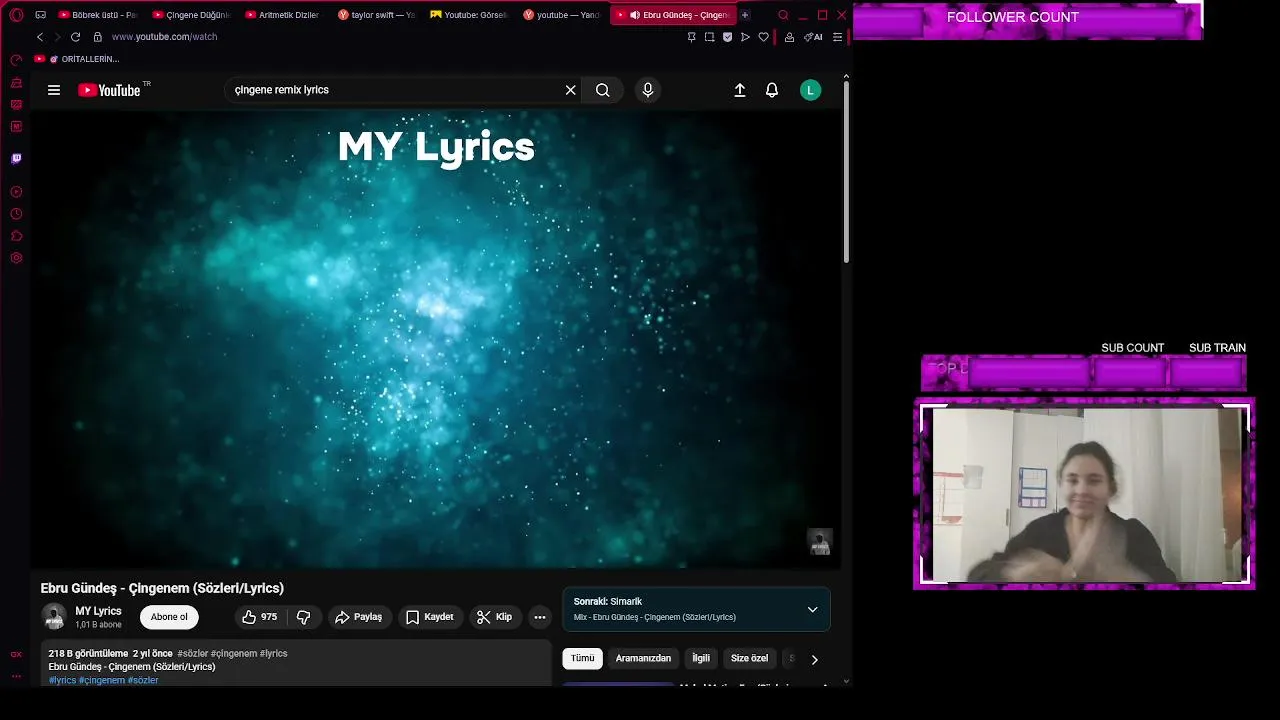Open history clock icon in sidebar

pyautogui.click(x=16, y=214)
